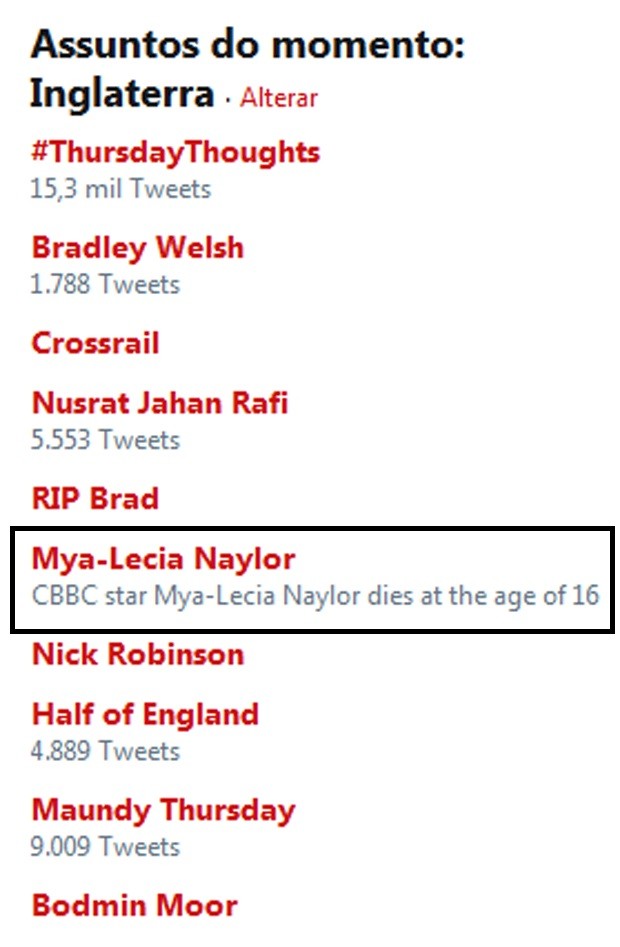
Task: Click the 5.553 Tweets count
Action: 106,440
